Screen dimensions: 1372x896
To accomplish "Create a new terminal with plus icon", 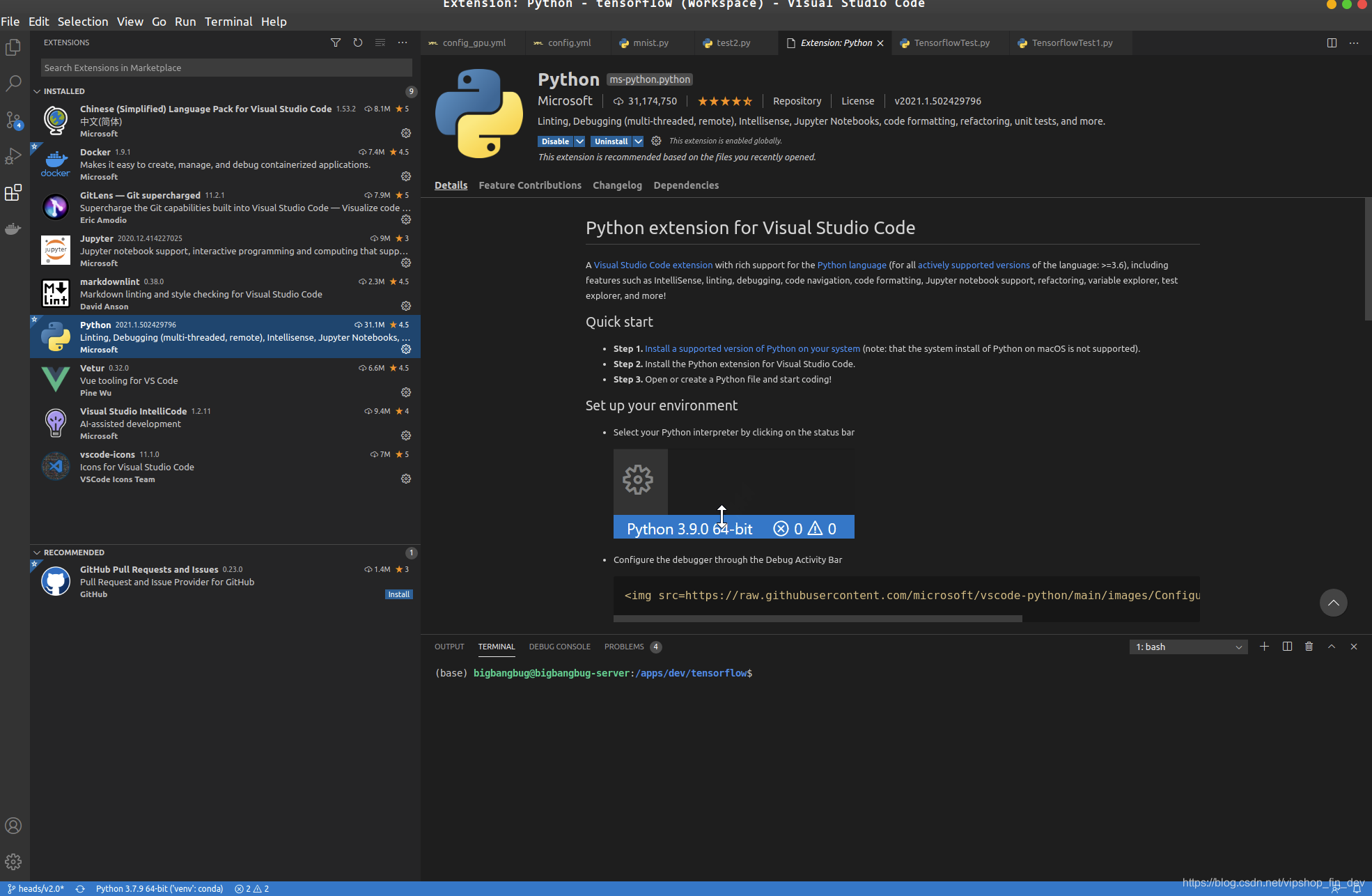I will tap(1264, 647).
